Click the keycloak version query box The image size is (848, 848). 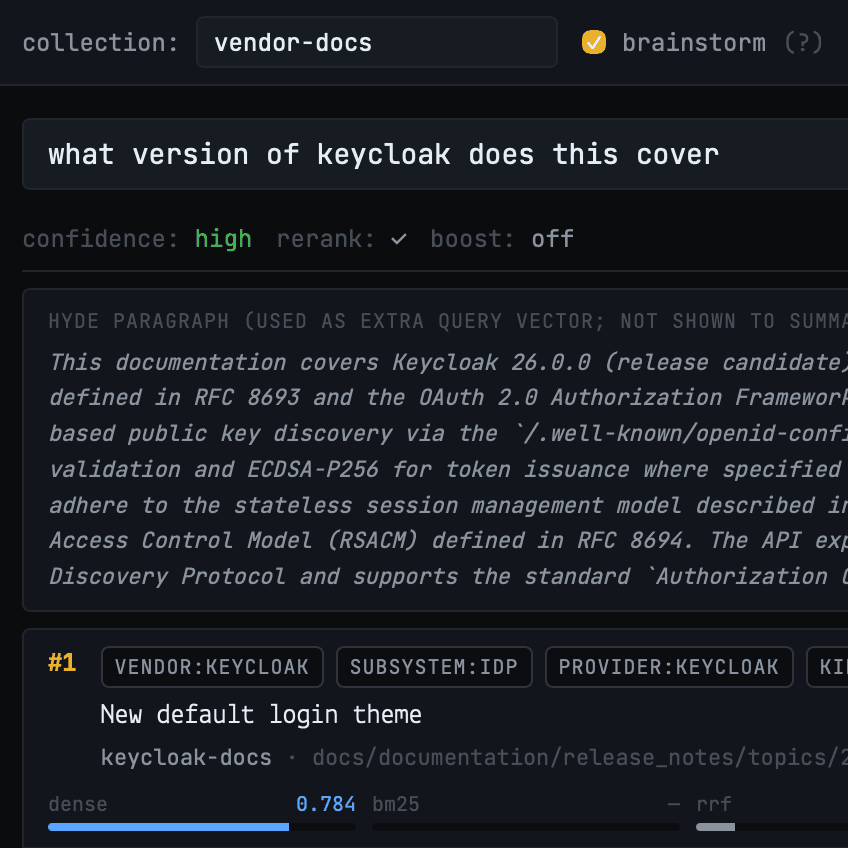point(435,154)
